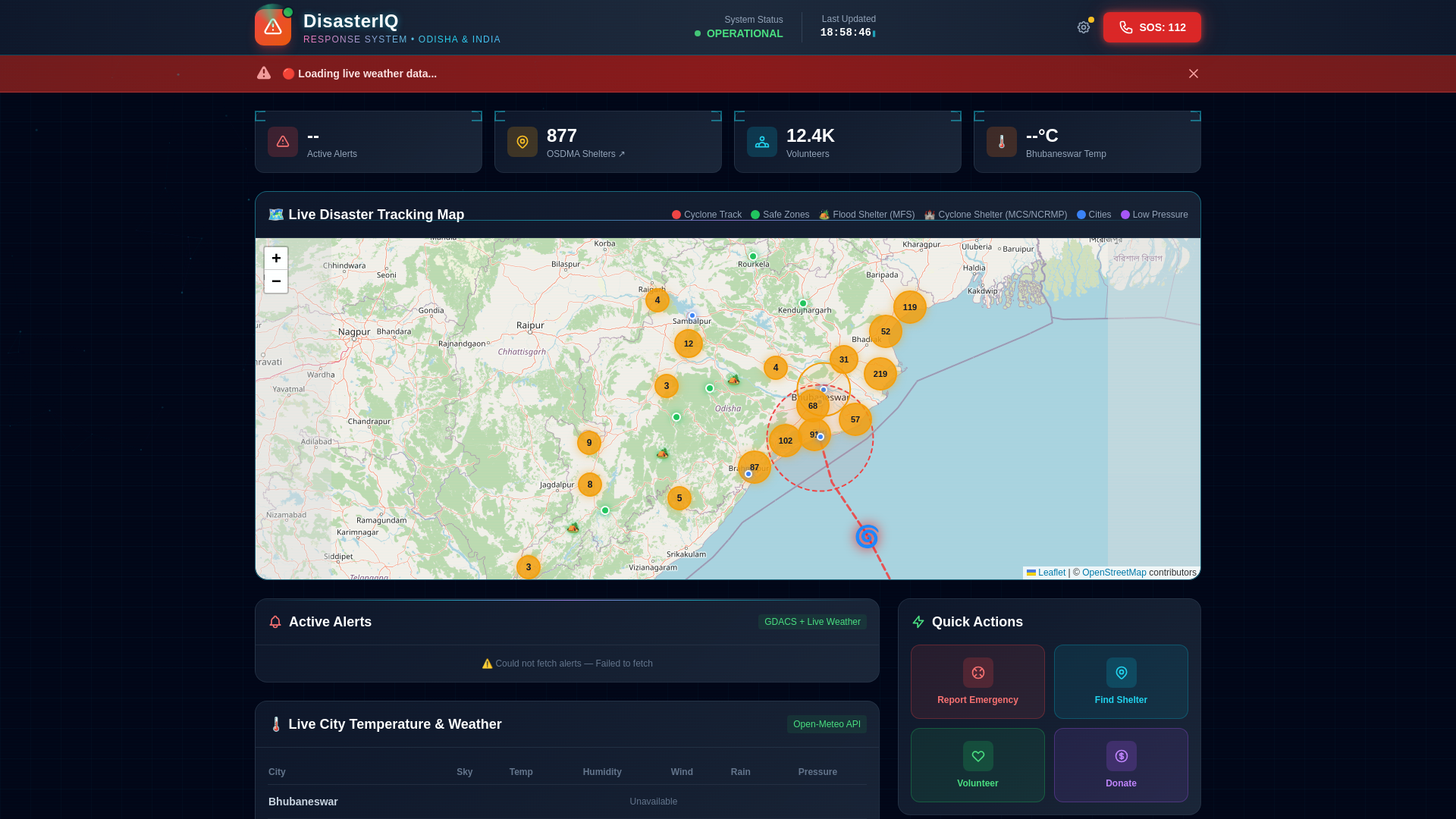Image resolution: width=1456 pixels, height=819 pixels.
Task: Zoom in on the map
Action: [276, 258]
